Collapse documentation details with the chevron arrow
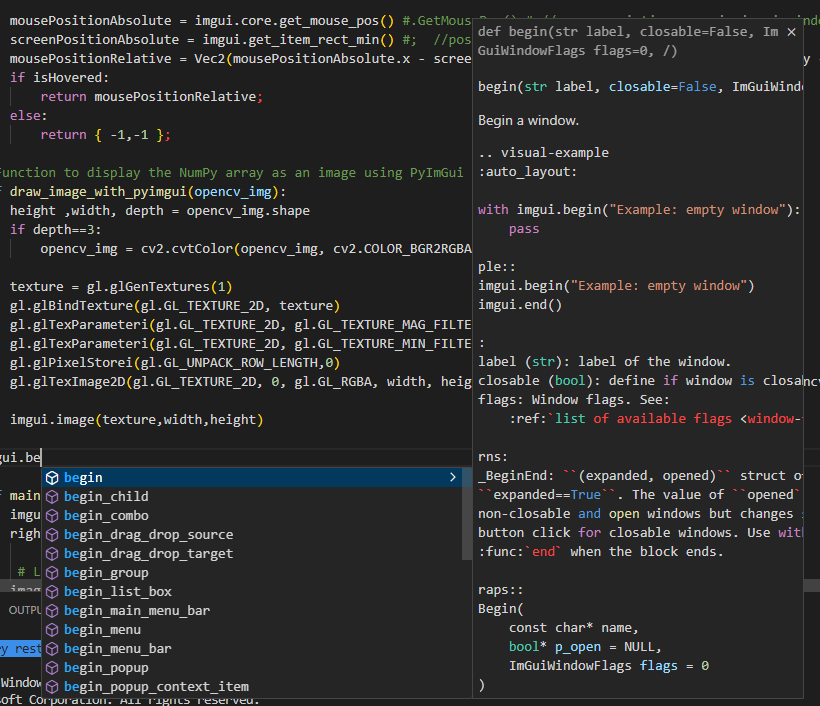This screenshot has width=820, height=706. coord(453,477)
